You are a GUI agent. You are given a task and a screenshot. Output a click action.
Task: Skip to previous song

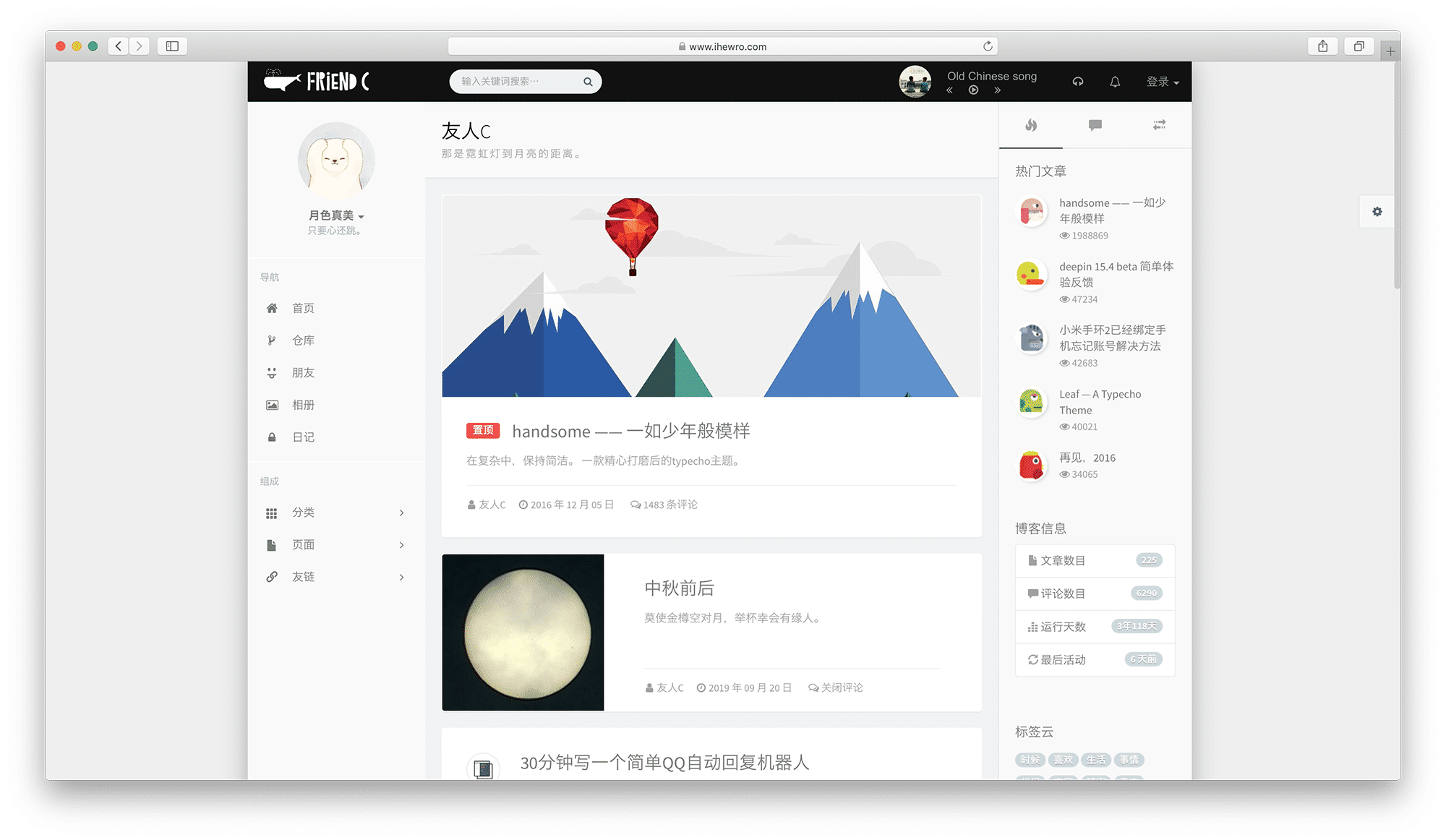pos(949,90)
